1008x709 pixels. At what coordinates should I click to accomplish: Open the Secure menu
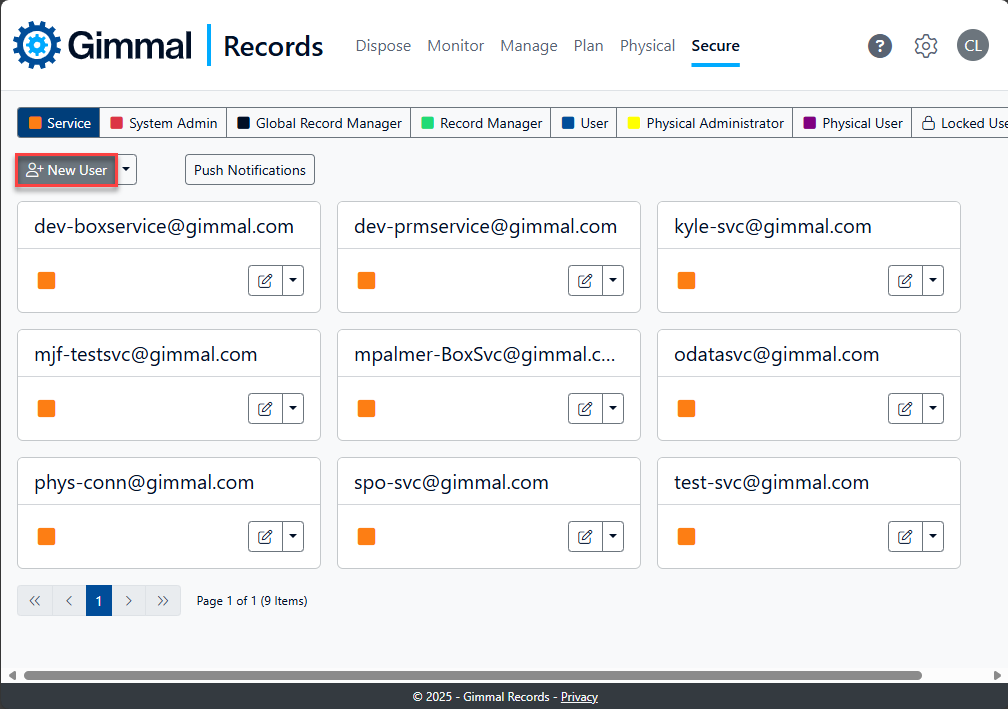716,46
